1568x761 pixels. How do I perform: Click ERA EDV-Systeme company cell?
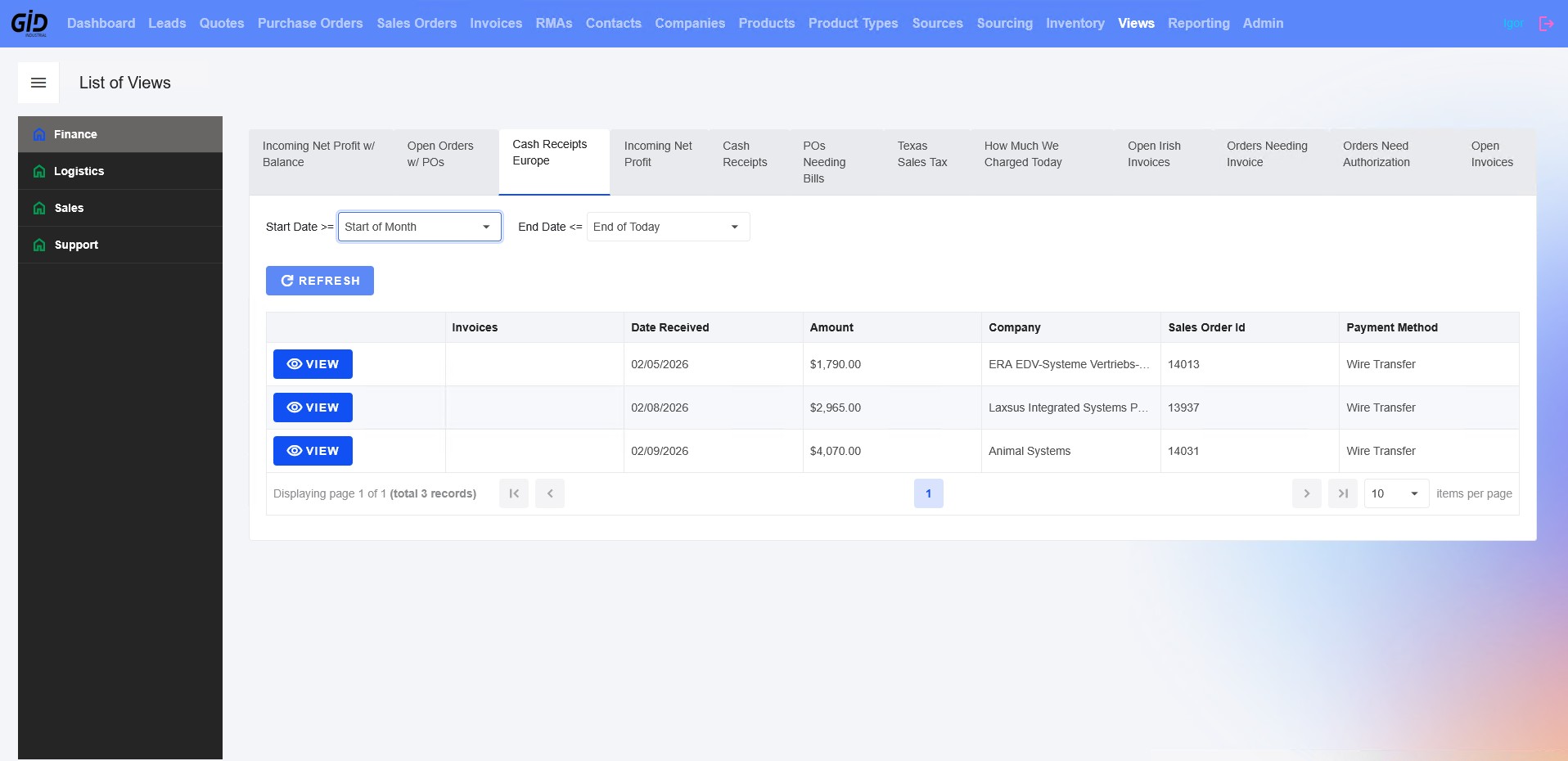pyautogui.click(x=1071, y=364)
